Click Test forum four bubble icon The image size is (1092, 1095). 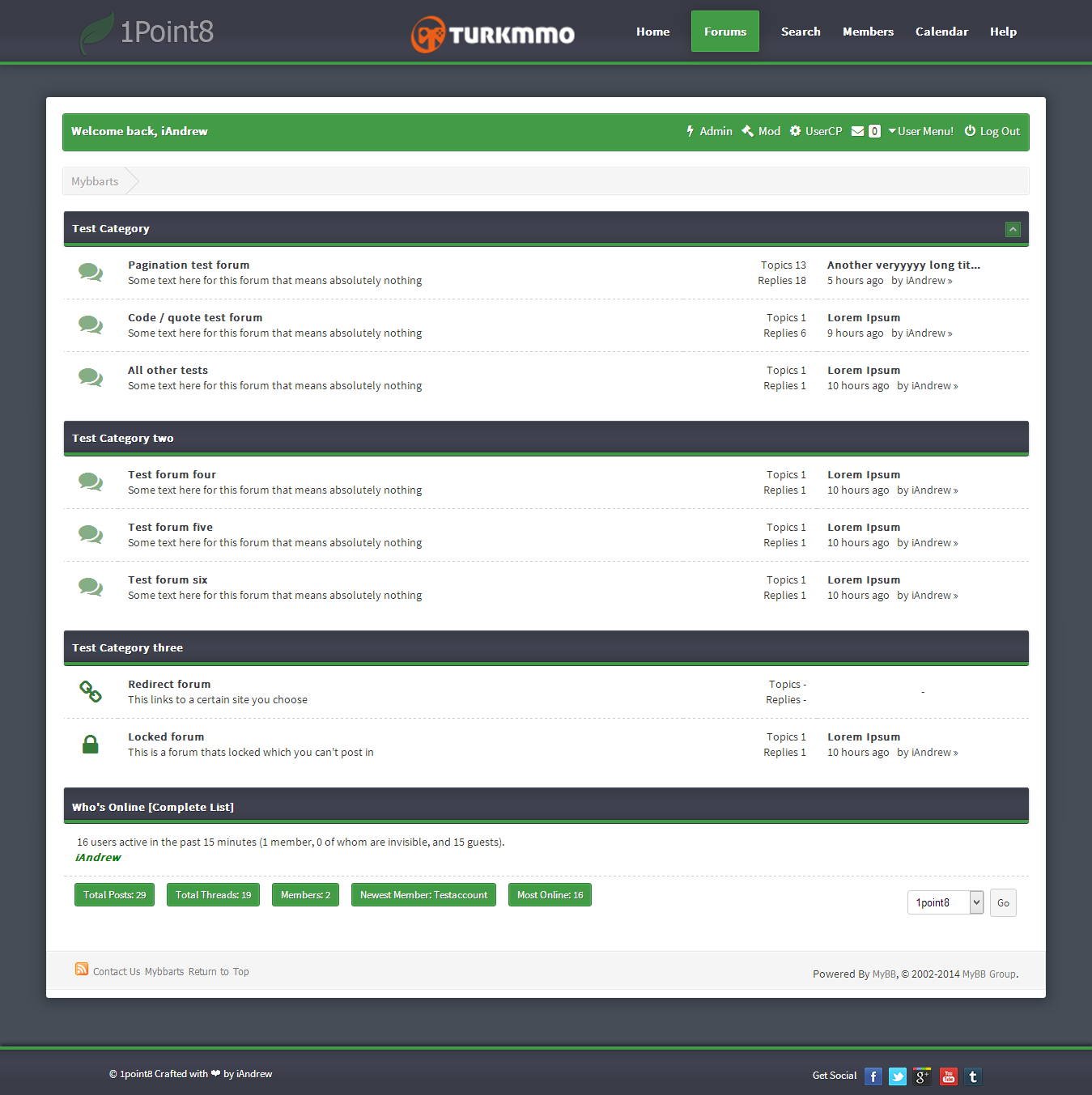91,482
